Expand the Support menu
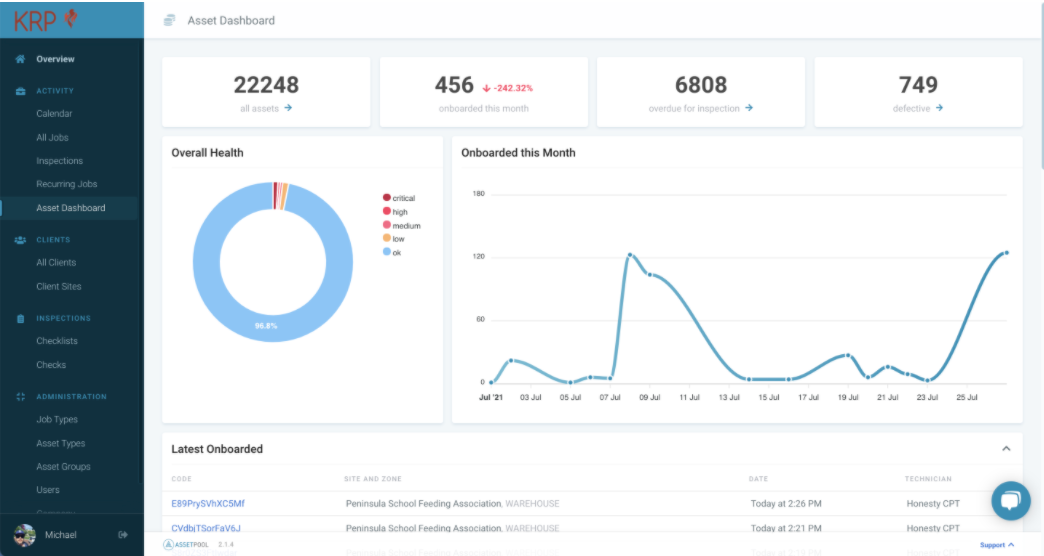The image size is (1044, 556). [x=997, y=545]
